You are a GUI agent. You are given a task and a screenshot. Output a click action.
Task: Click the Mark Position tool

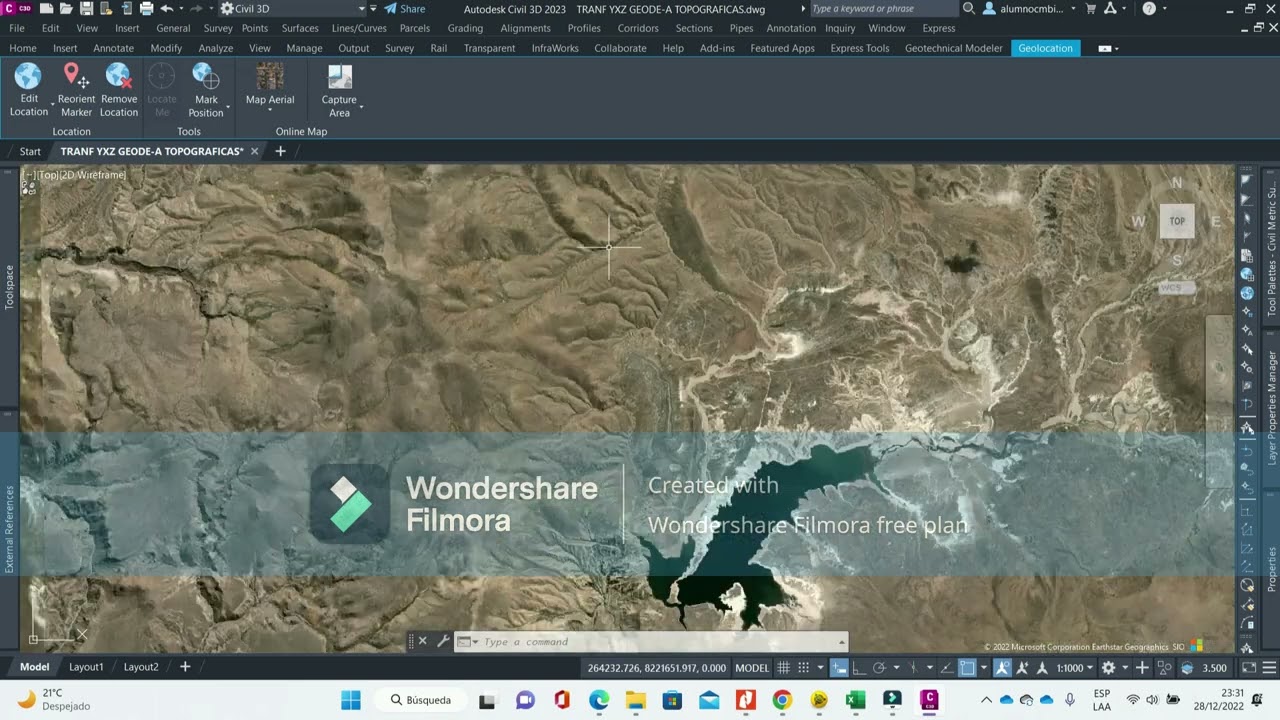pos(206,90)
